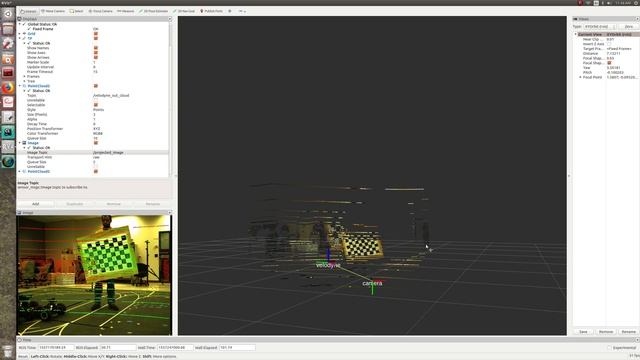Open the system settings wrench launcher icon
640x360 pixels.
(8, 43)
